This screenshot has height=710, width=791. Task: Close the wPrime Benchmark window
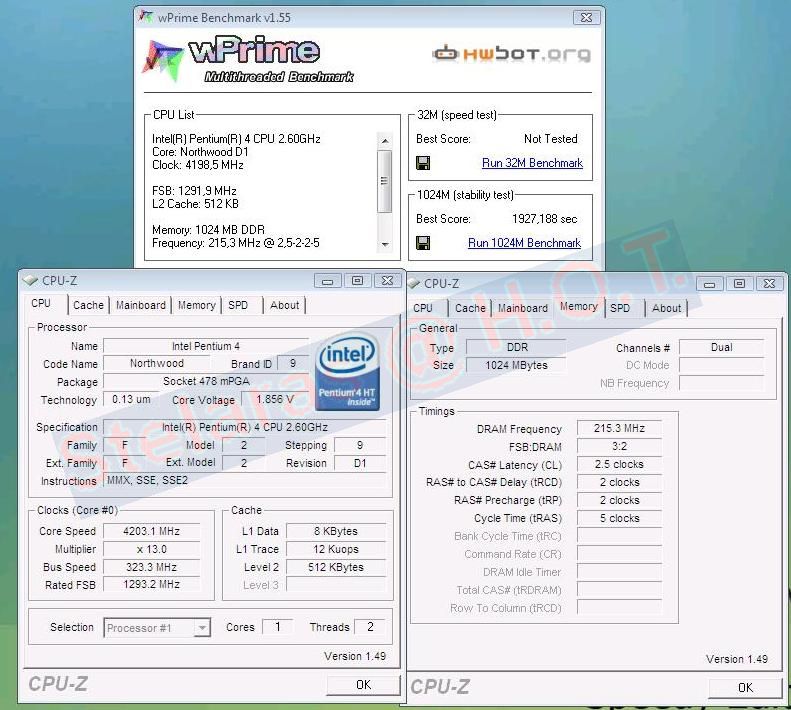[x=586, y=18]
